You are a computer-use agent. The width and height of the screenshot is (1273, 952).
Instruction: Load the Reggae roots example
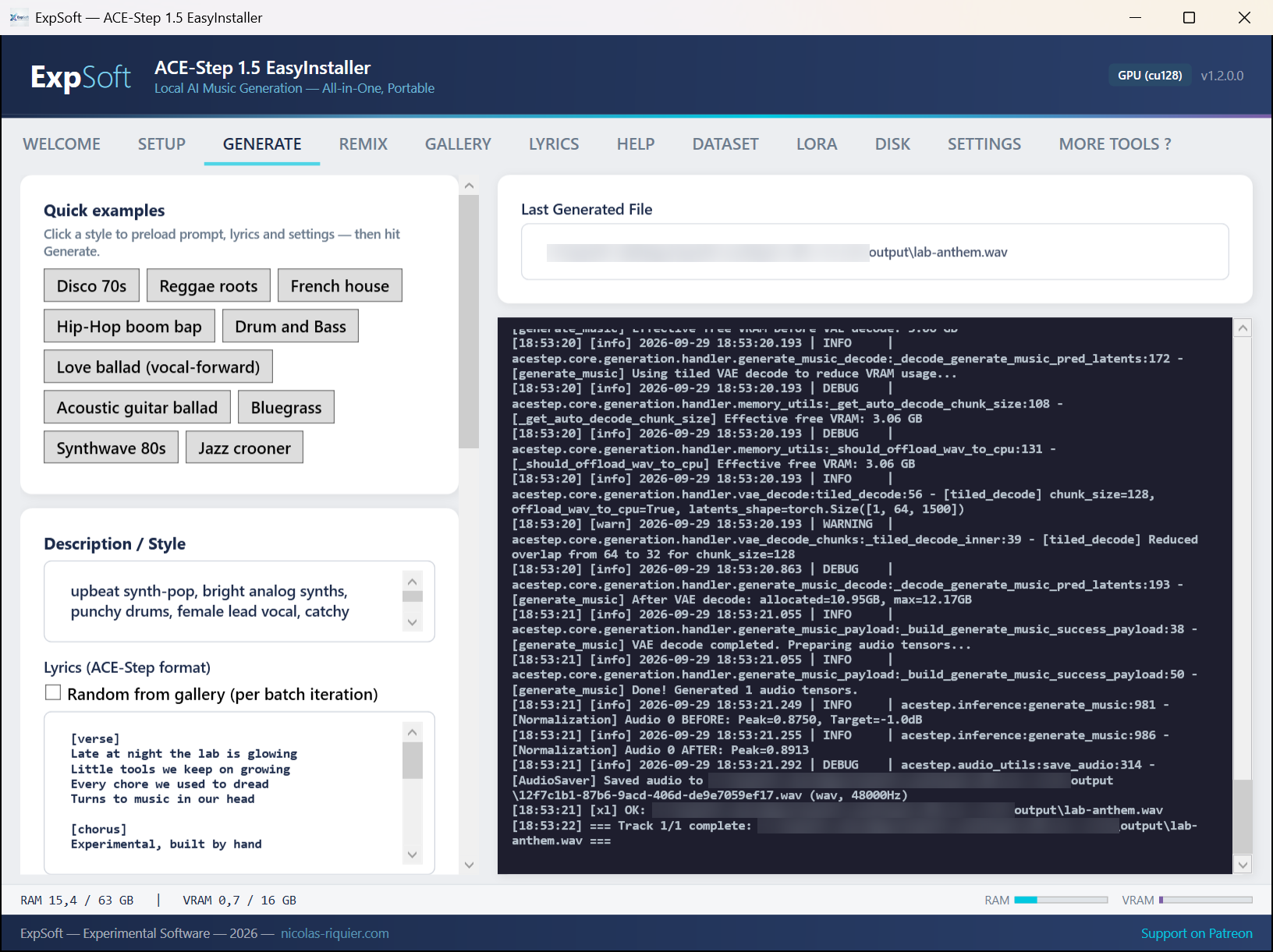coord(208,285)
